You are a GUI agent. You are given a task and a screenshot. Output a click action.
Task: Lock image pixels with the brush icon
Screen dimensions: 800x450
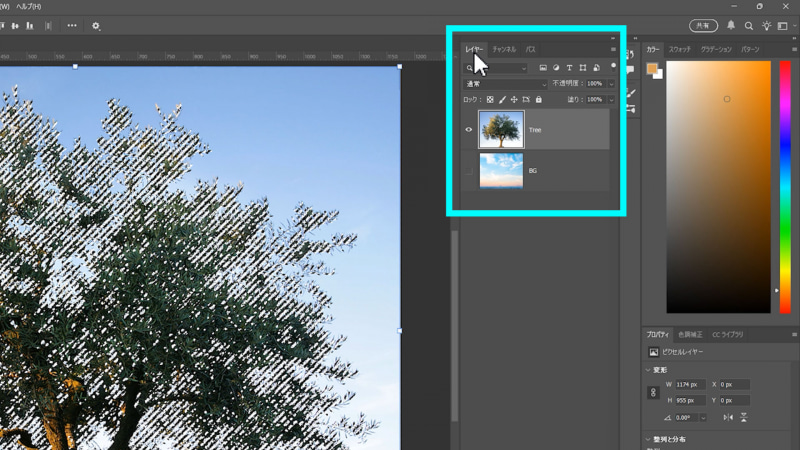tap(502, 99)
